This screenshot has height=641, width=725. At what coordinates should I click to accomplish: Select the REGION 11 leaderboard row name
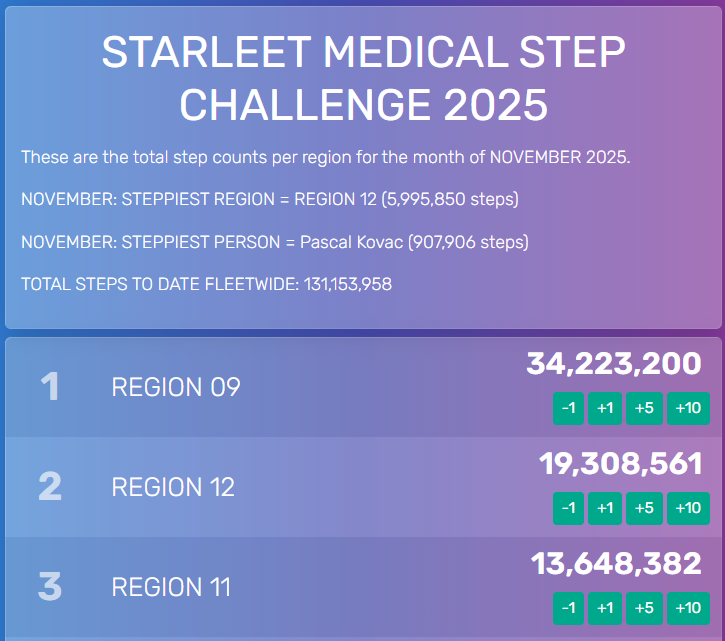pos(171,587)
